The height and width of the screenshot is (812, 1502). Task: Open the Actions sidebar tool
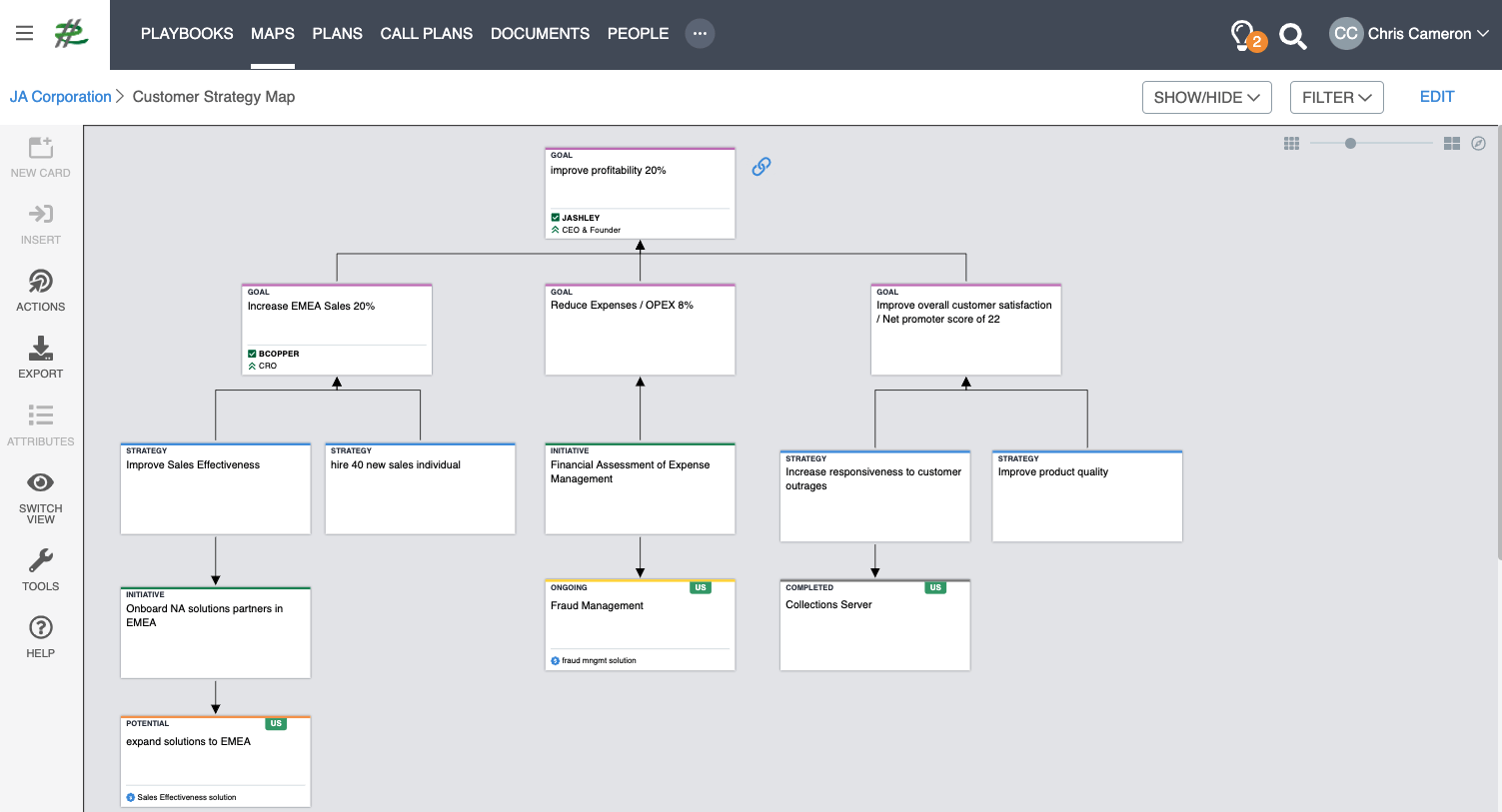[40, 282]
